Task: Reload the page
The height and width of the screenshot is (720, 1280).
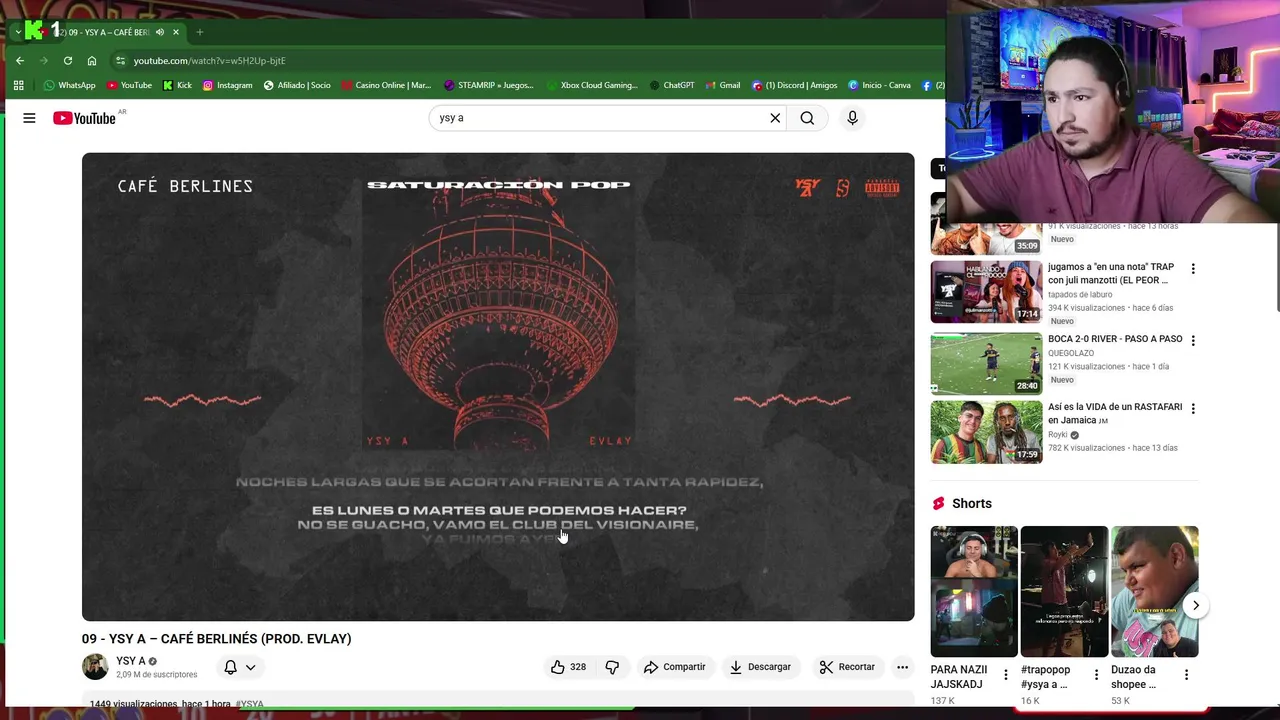Action: [x=68, y=60]
